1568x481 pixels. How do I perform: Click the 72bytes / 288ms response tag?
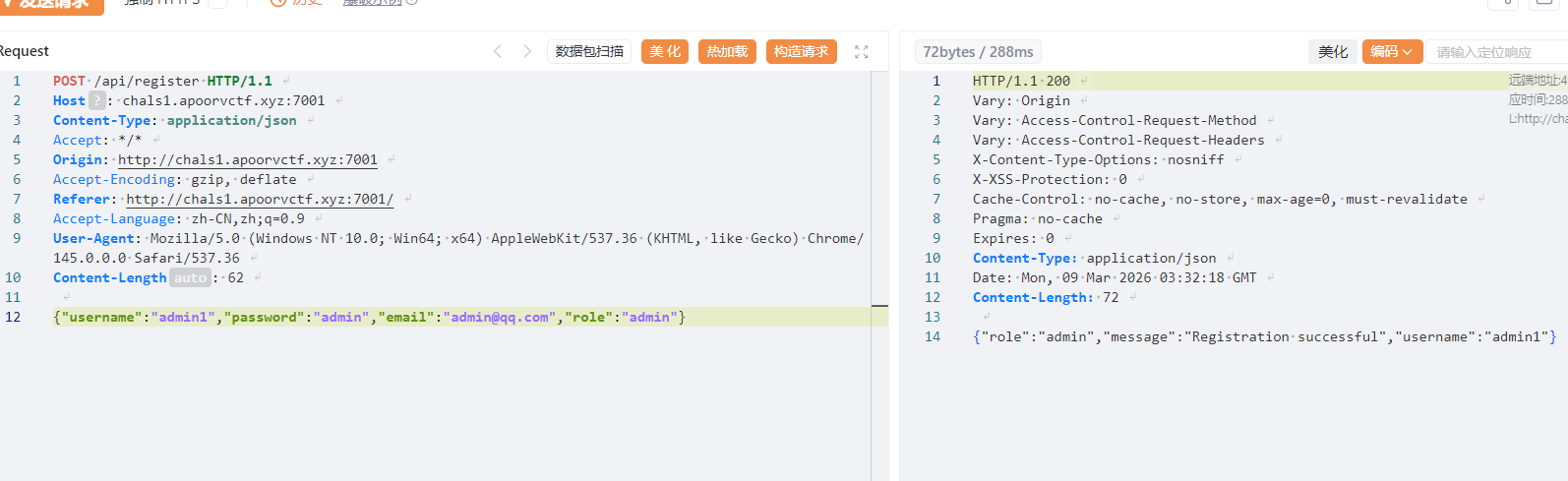[x=978, y=52]
